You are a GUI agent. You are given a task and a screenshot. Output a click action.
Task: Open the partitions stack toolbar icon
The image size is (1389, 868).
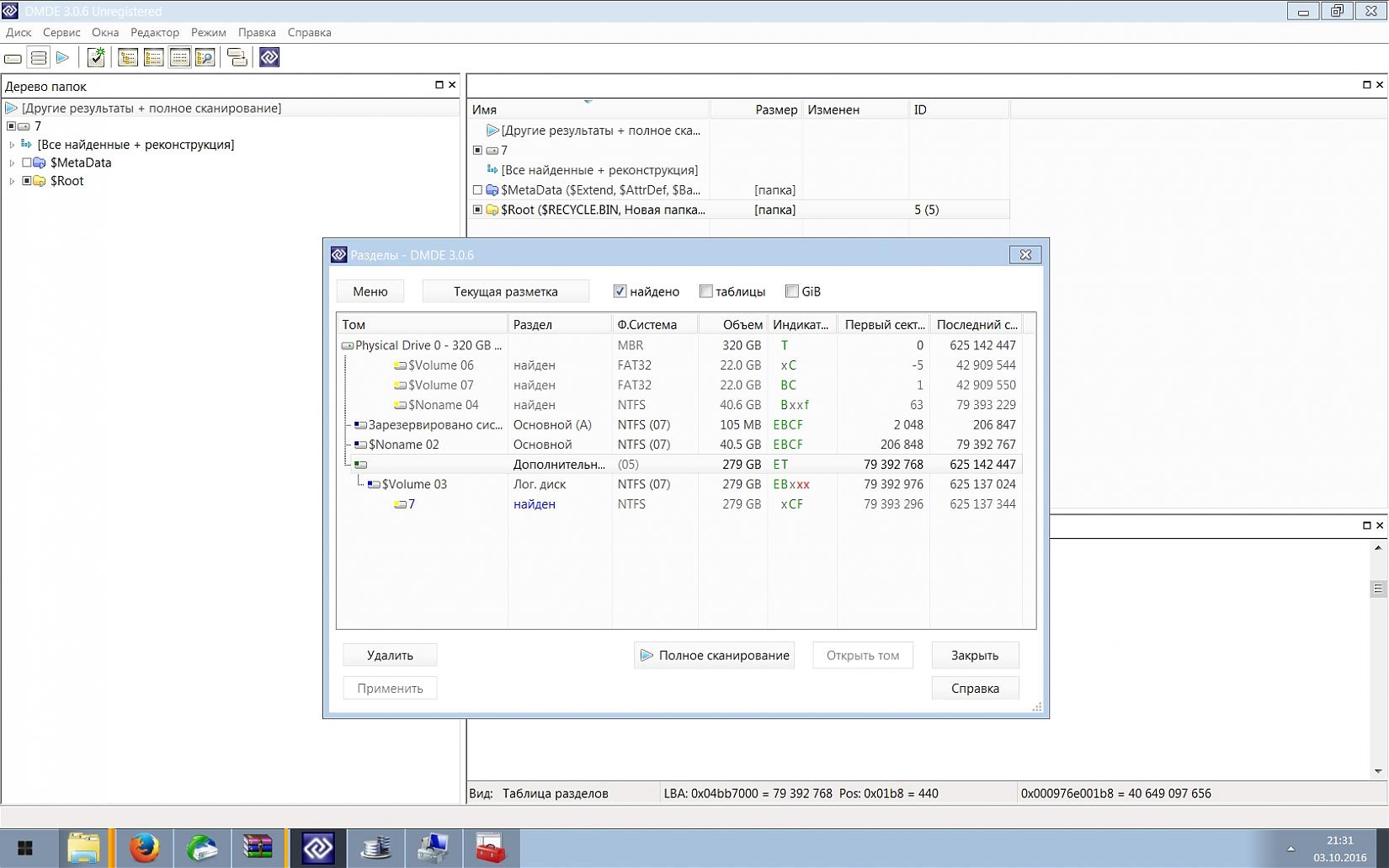coord(39,58)
